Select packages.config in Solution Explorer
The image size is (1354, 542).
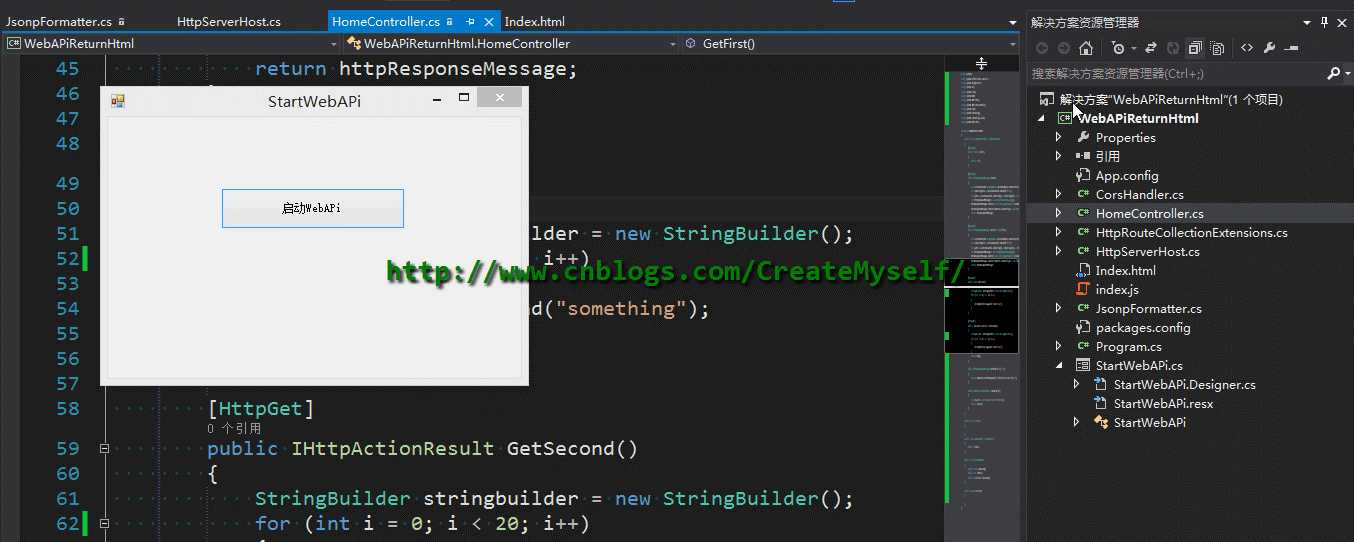pos(1143,327)
